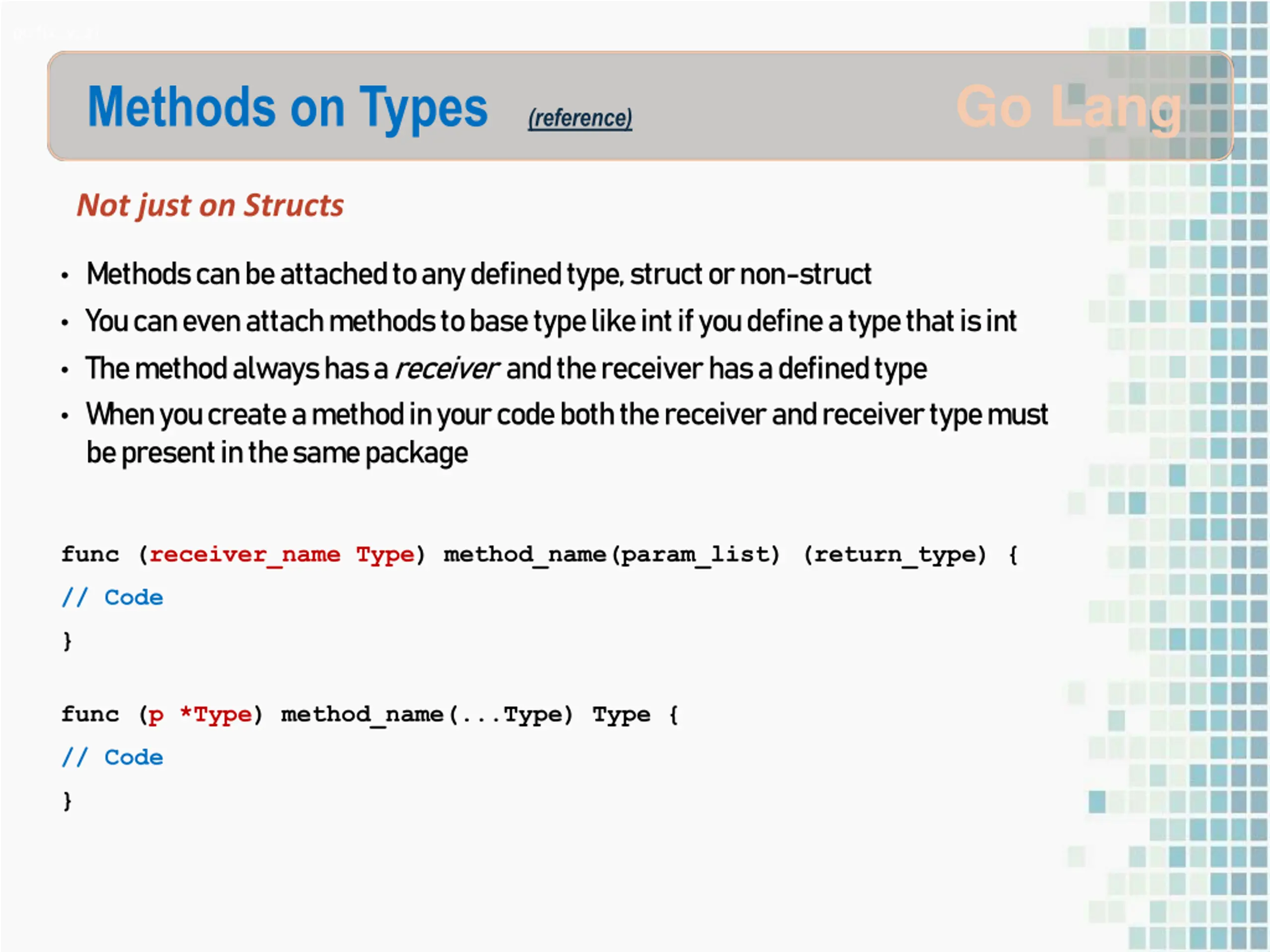Click the first blue "// Code" comment
This screenshot has width=1270, height=952.
tap(113, 597)
